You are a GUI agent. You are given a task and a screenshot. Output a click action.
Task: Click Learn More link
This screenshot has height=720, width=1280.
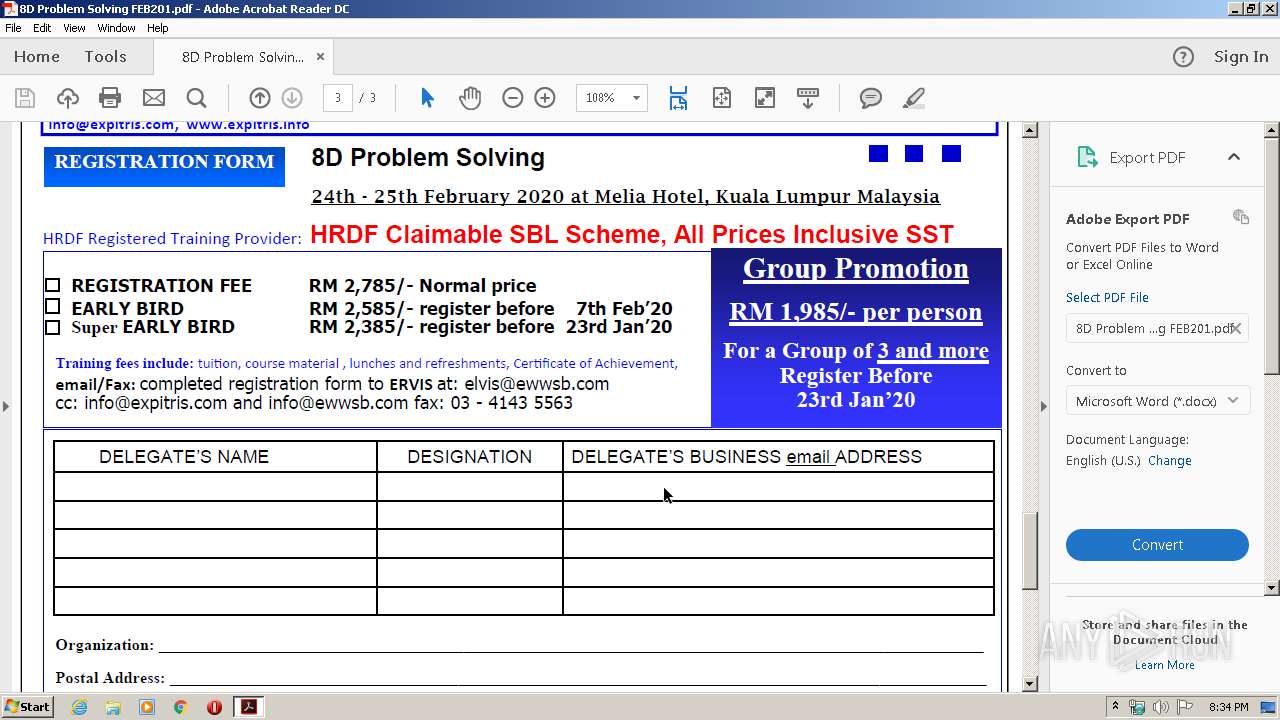point(1164,665)
